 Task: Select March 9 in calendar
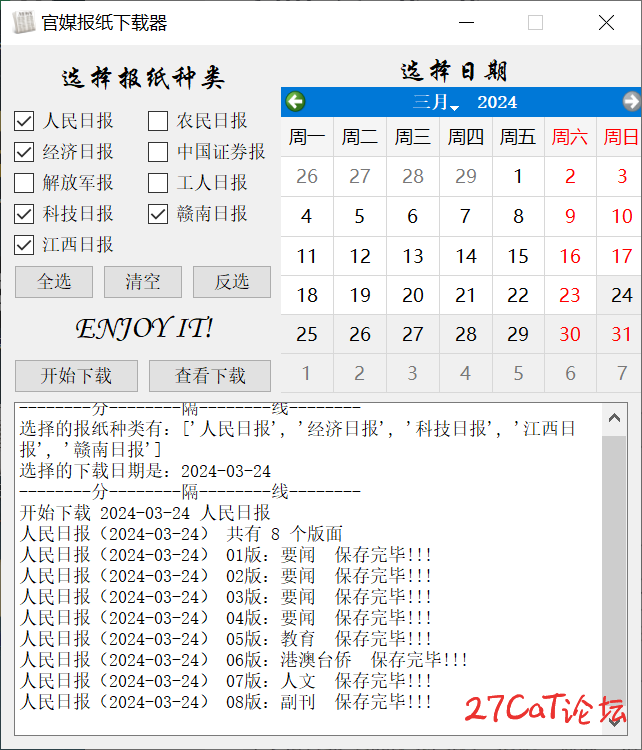(570, 216)
